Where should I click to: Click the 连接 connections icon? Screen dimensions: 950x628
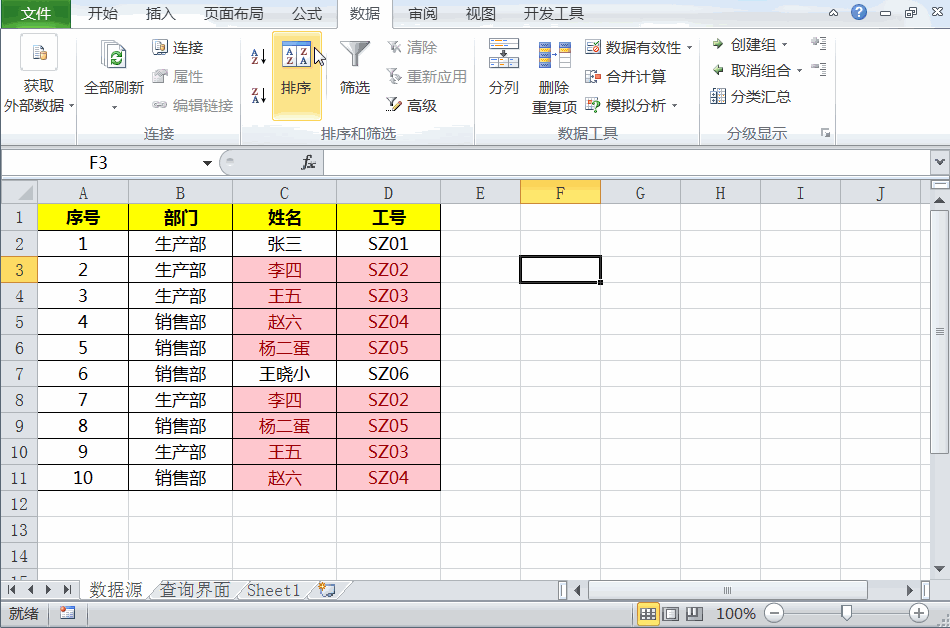pyautogui.click(x=160, y=47)
